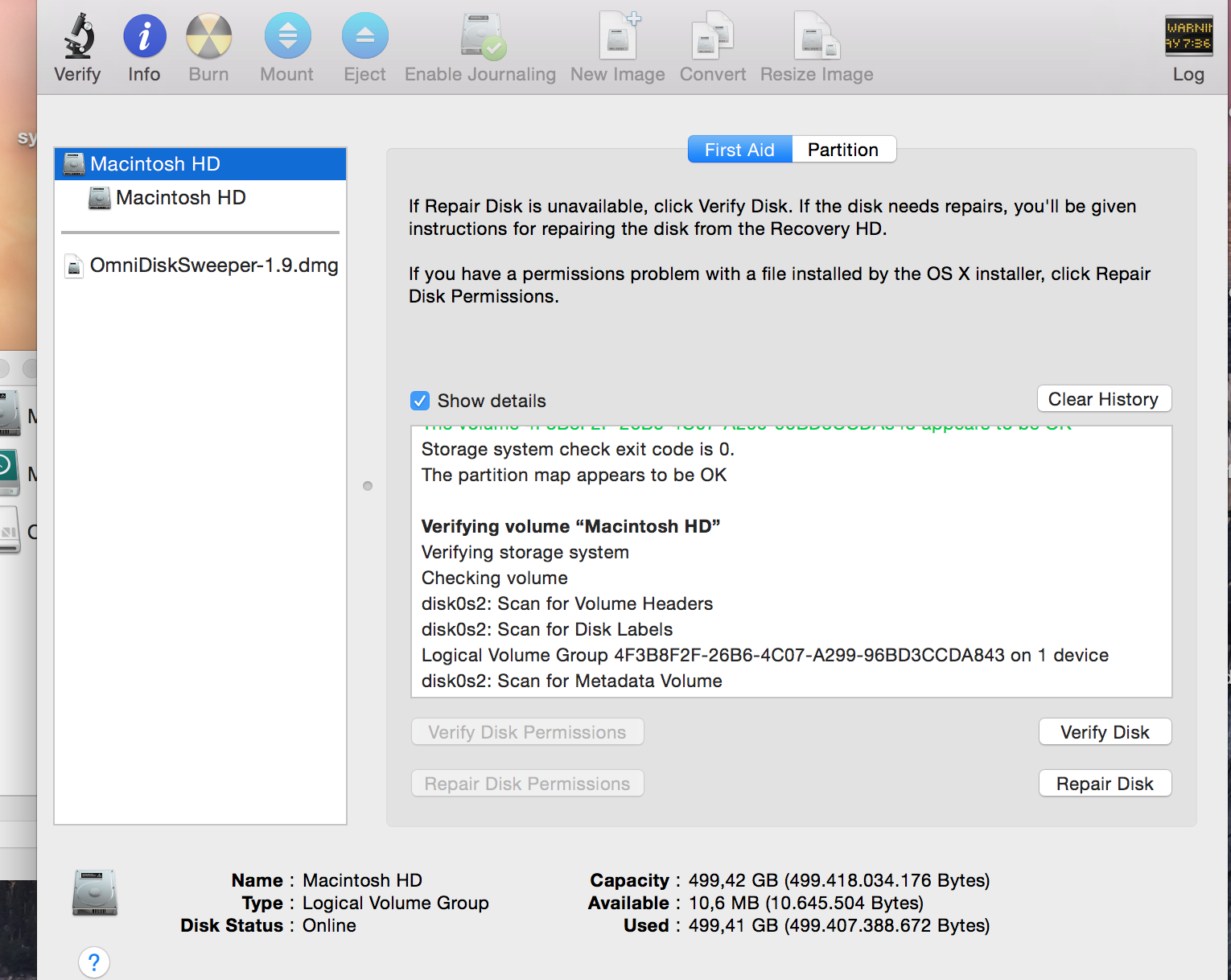The height and width of the screenshot is (980, 1231).
Task: Click Enable Journaling toolbar icon
Action: pyautogui.click(x=483, y=36)
